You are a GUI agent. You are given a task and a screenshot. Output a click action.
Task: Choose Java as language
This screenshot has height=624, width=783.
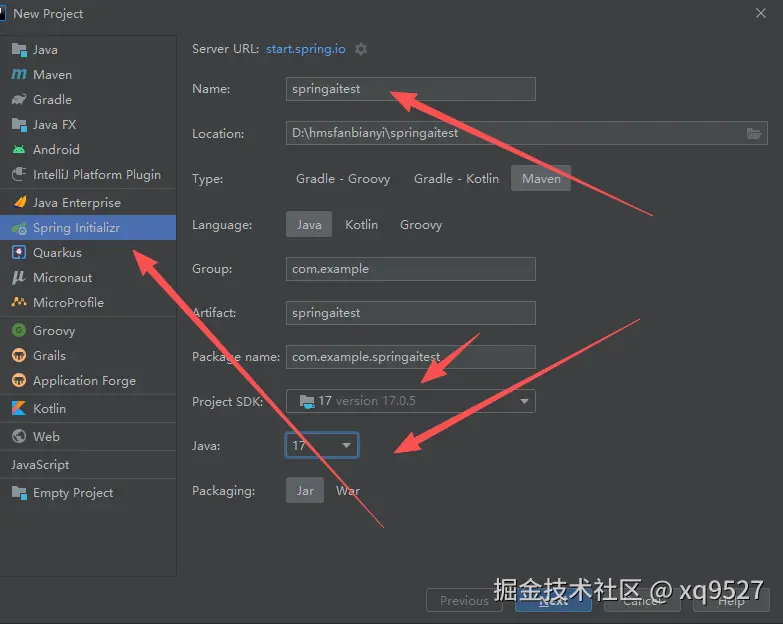point(309,225)
